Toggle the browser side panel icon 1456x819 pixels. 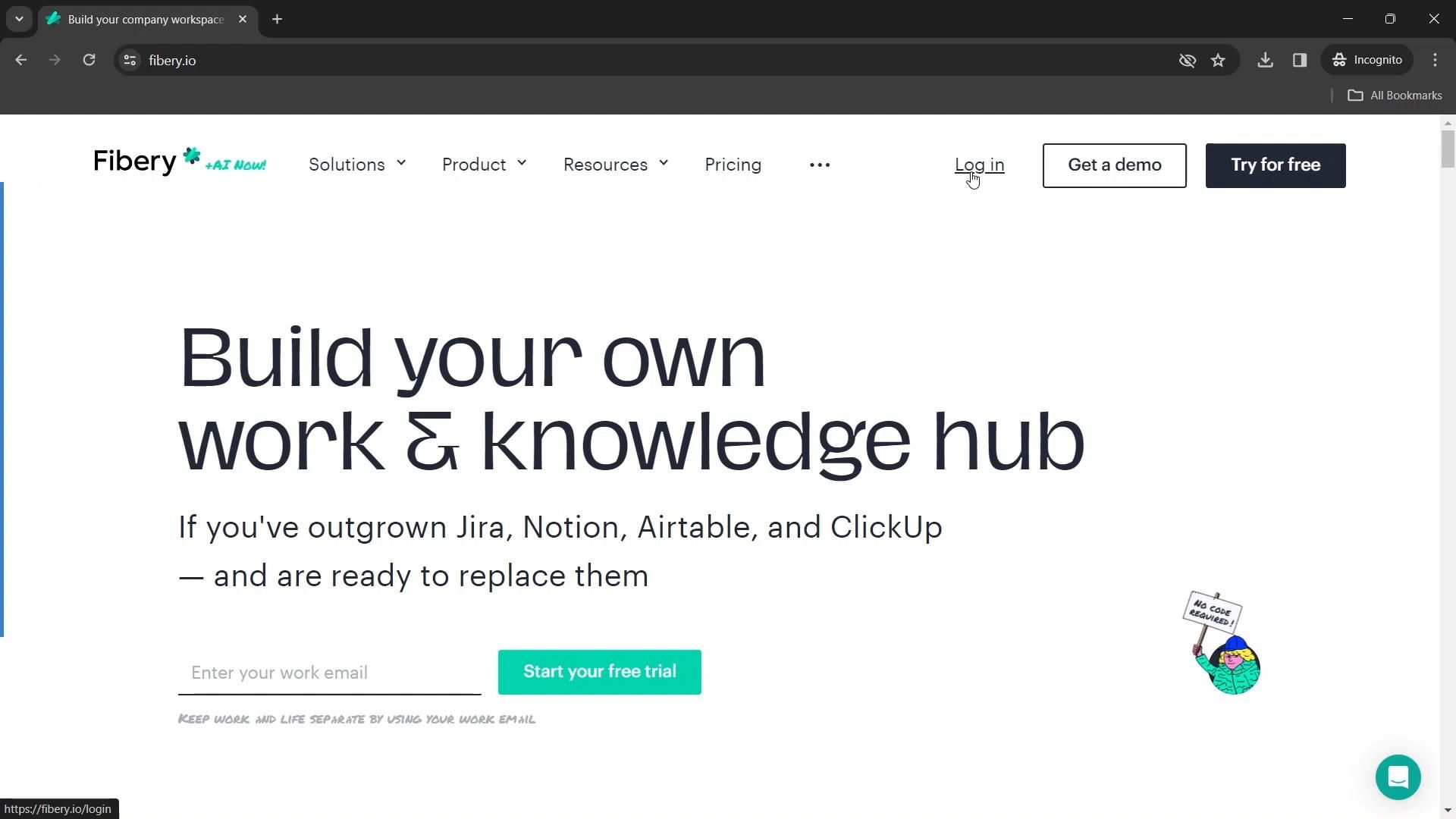[x=1300, y=60]
